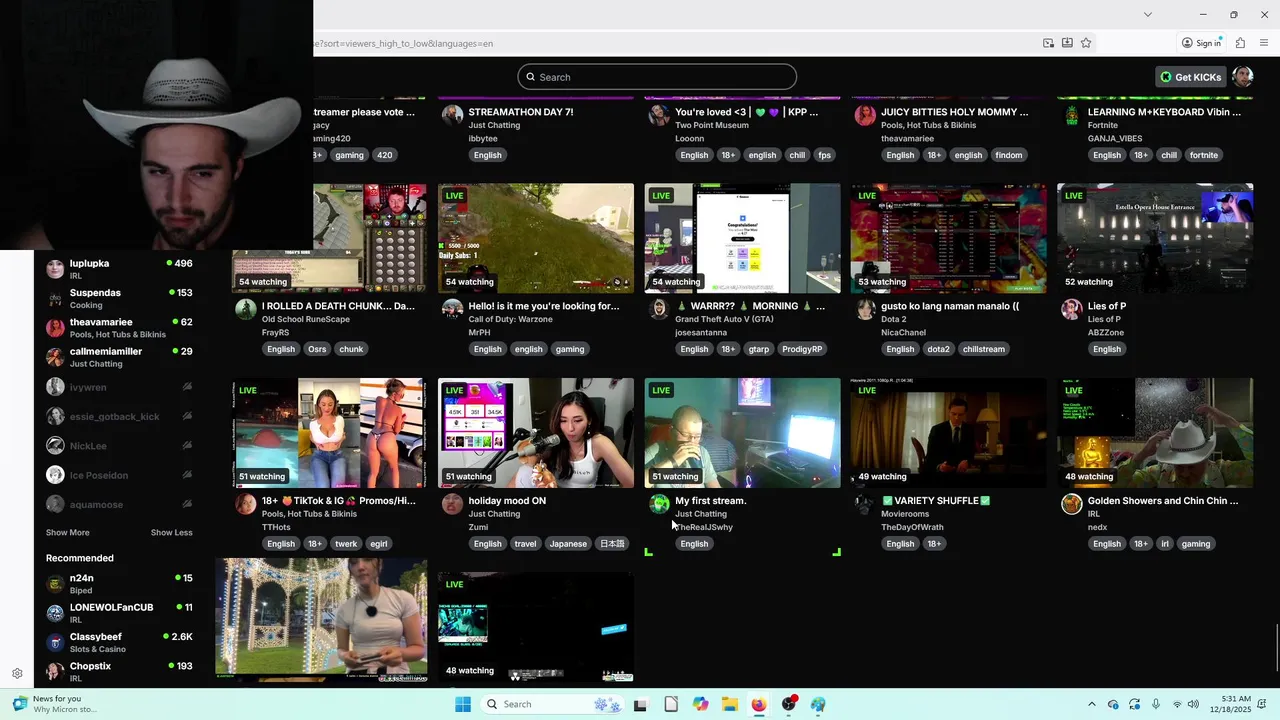
Task: Open recommended channel n24n
Action: coord(119,584)
